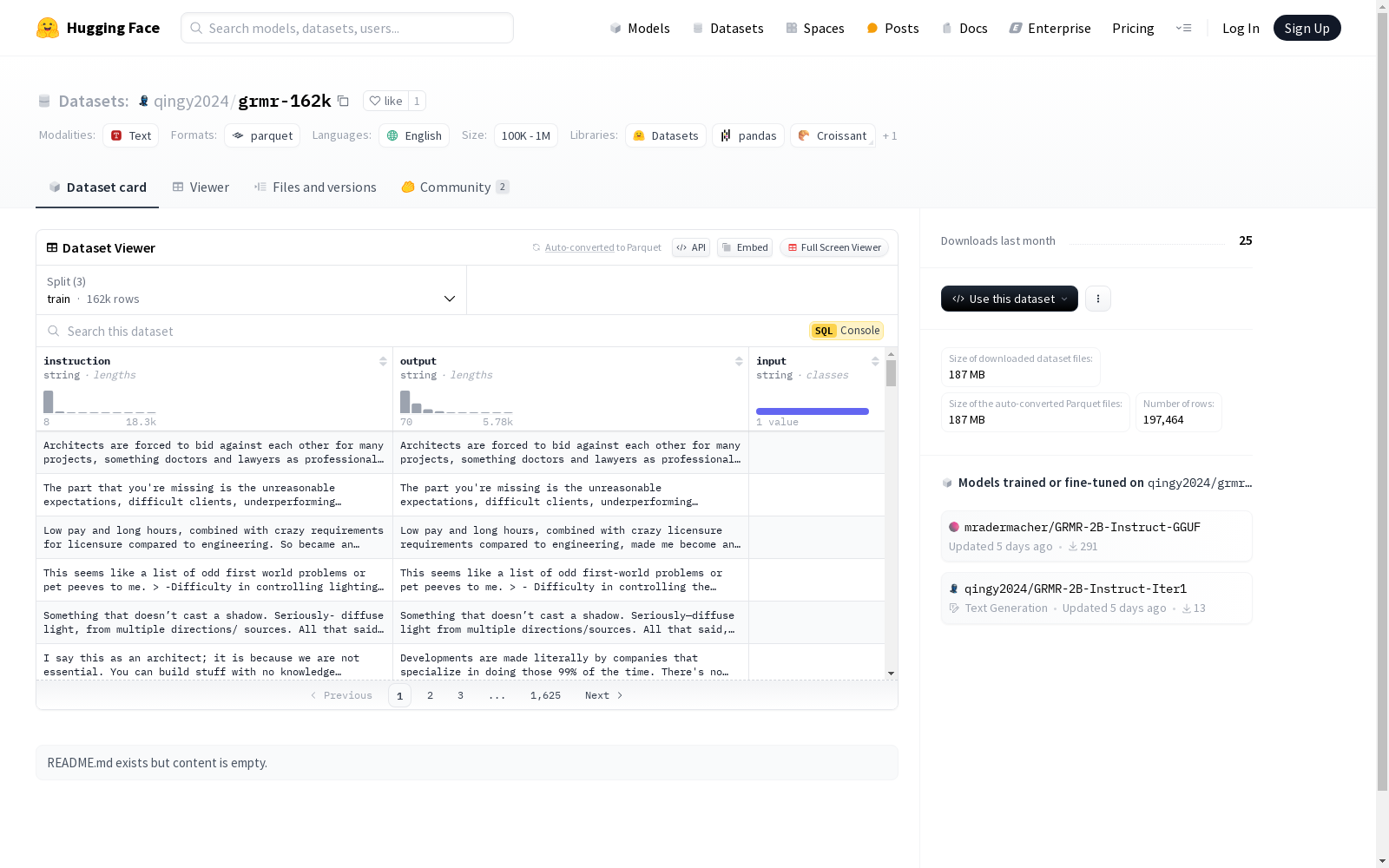The height and width of the screenshot is (868, 1389).
Task: Open the API button
Action: [691, 247]
